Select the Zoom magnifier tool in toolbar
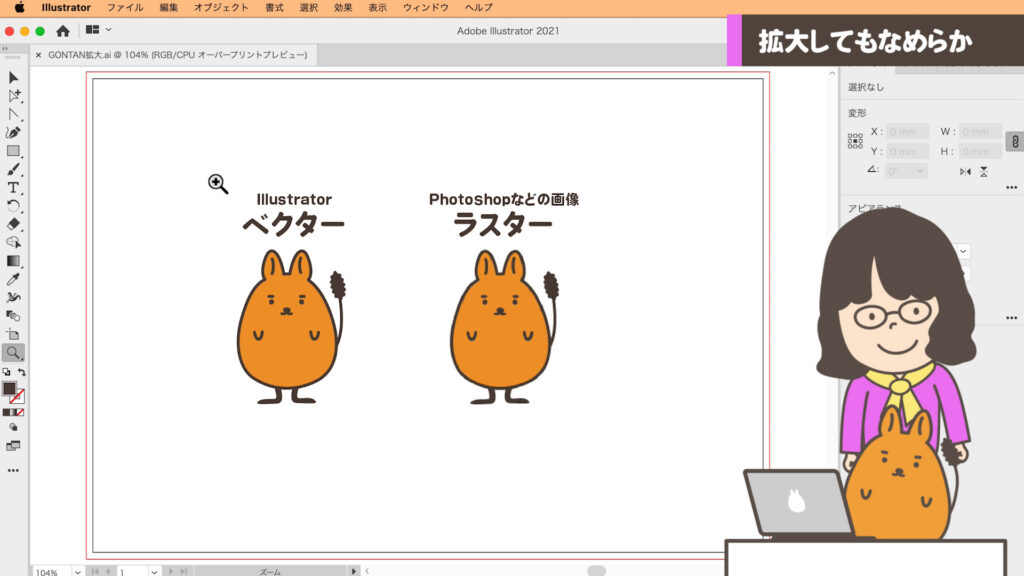The image size is (1024, 576). [x=14, y=352]
